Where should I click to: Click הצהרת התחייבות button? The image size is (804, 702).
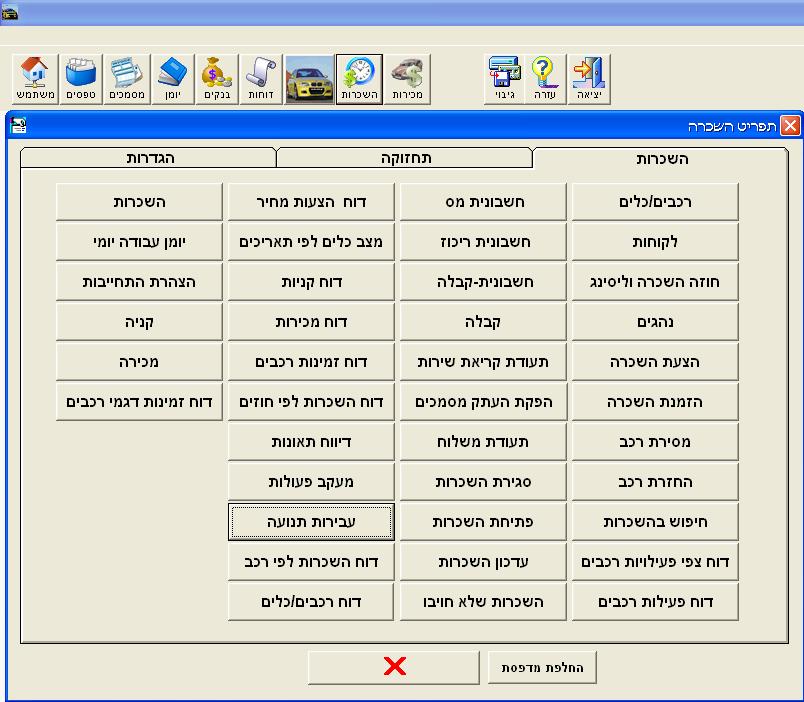[x=139, y=282]
